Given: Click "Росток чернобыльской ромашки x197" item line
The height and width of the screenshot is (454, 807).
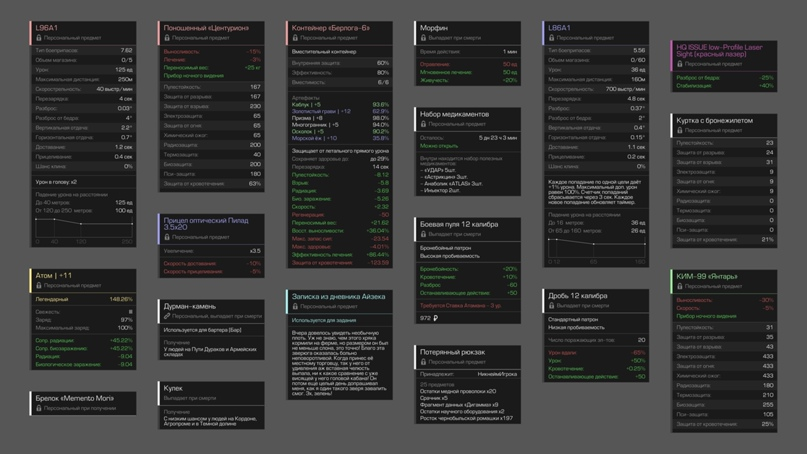Looking at the screenshot, I should click(x=466, y=418).
